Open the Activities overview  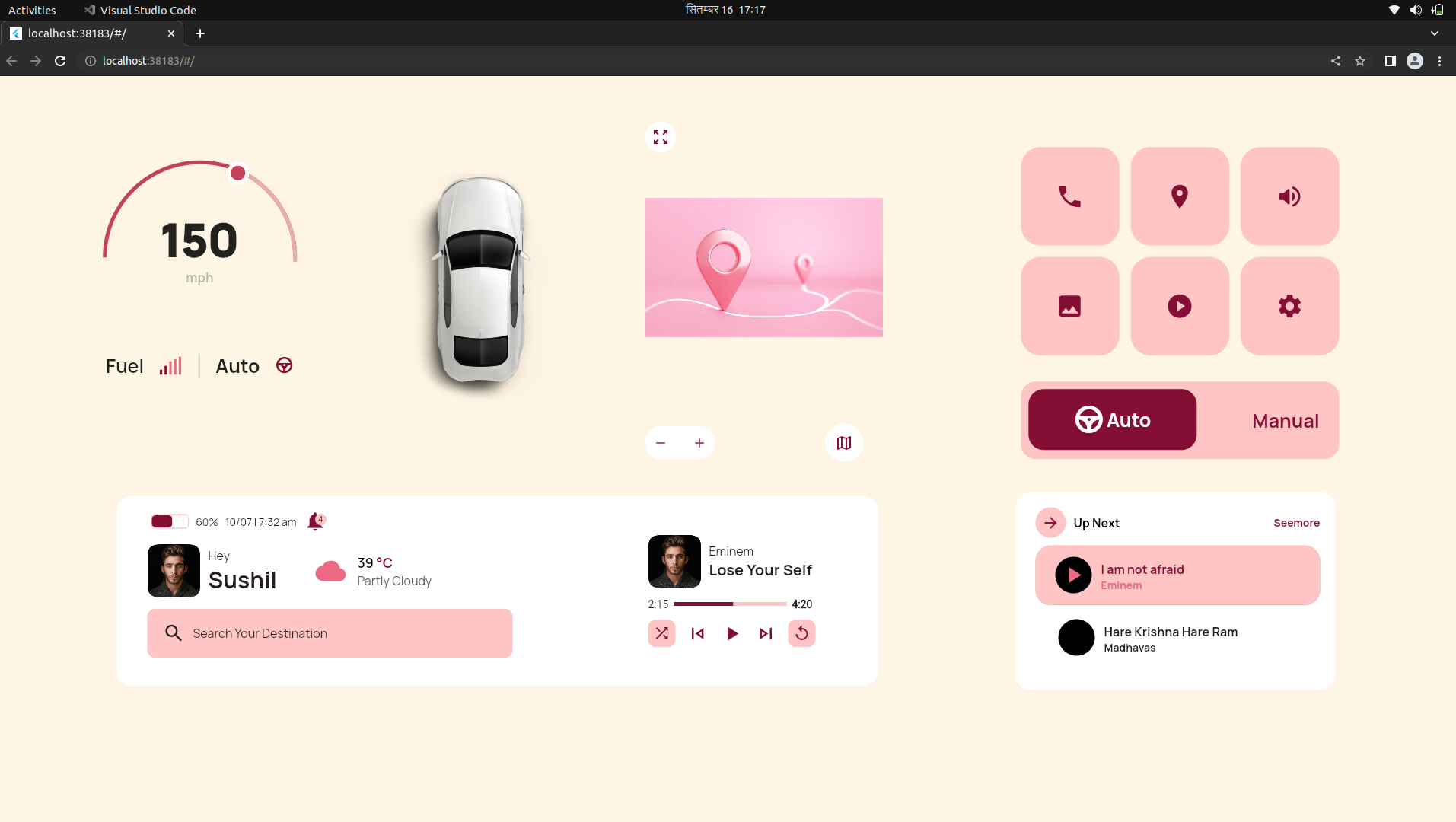click(x=32, y=10)
